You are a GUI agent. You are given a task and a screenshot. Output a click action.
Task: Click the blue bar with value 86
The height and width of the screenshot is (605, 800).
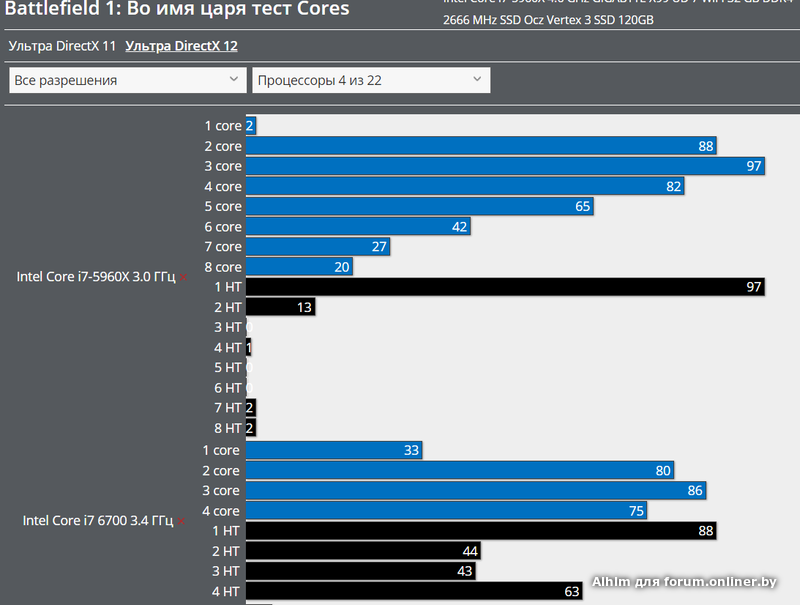pos(476,490)
